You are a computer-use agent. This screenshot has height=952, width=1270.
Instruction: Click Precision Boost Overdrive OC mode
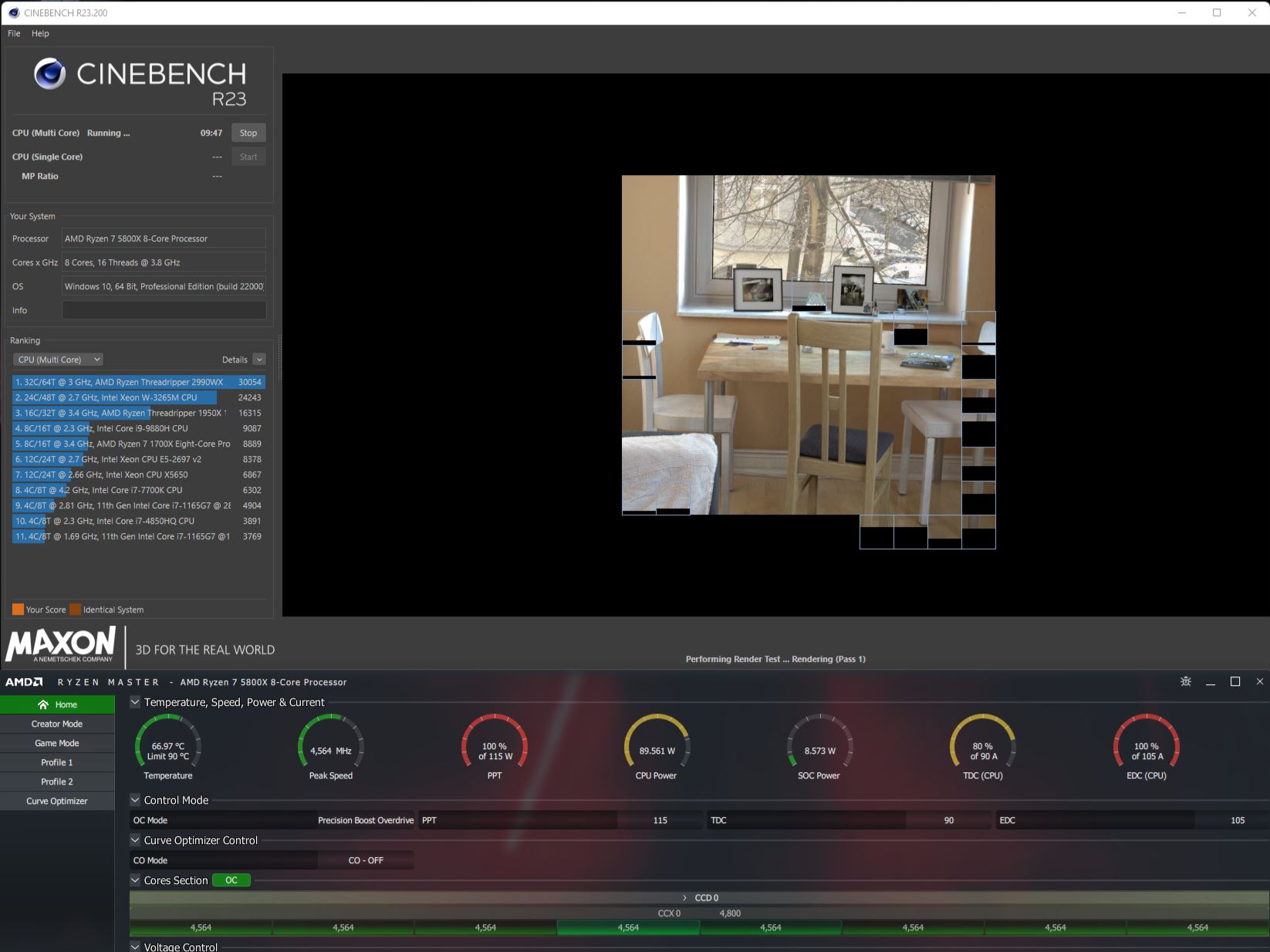tap(366, 820)
